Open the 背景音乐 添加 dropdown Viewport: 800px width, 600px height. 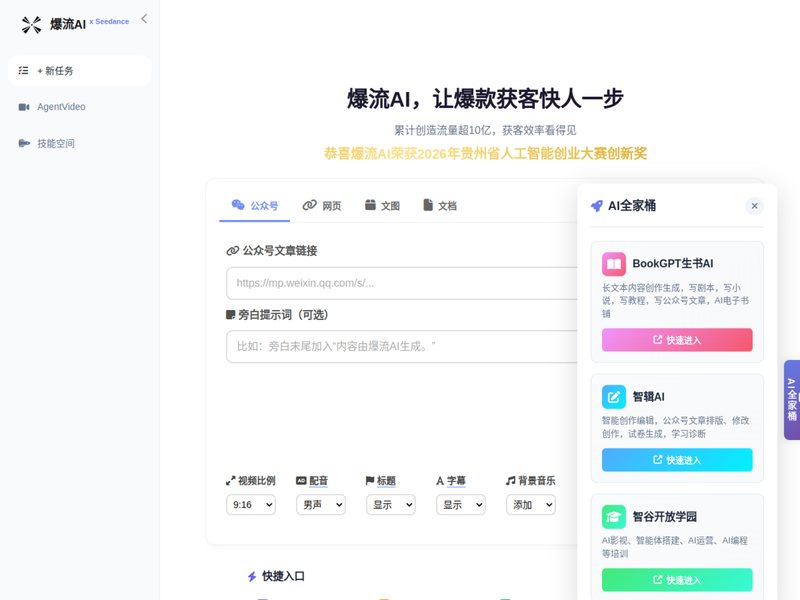click(x=531, y=505)
